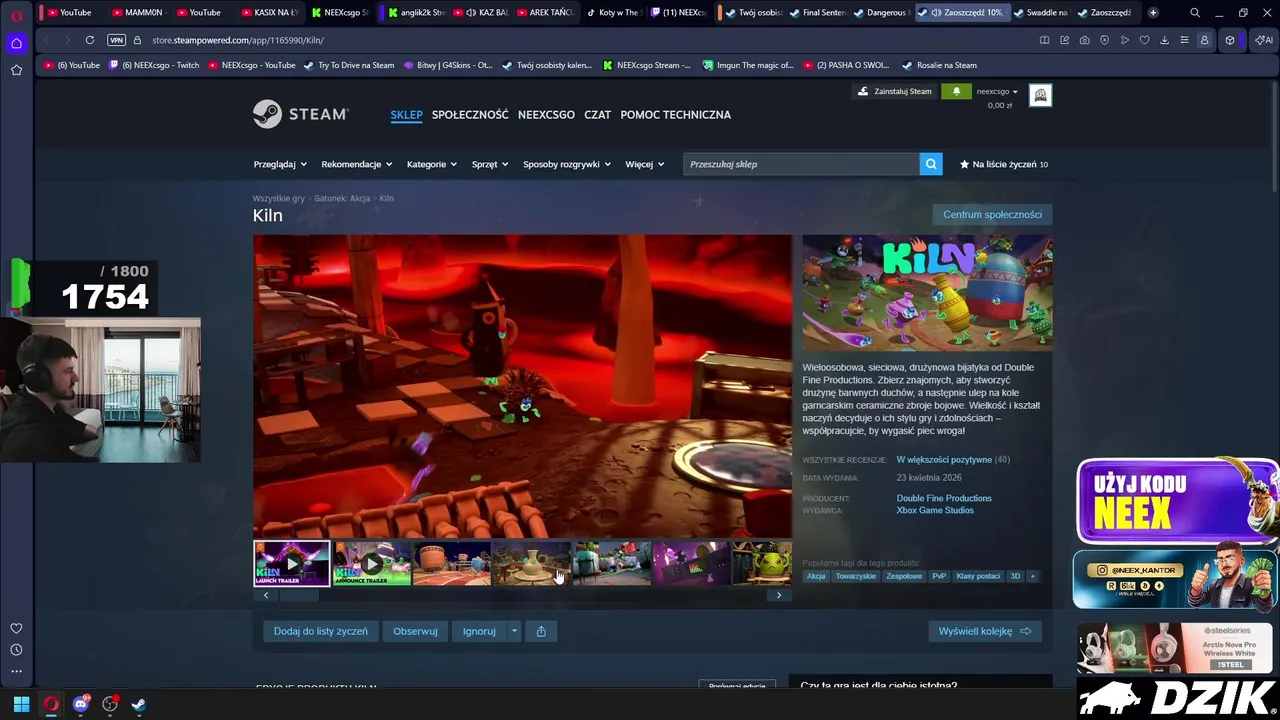Image resolution: width=1280 pixels, height=720 pixels.
Task: Open the green notification bell
Action: (x=956, y=91)
